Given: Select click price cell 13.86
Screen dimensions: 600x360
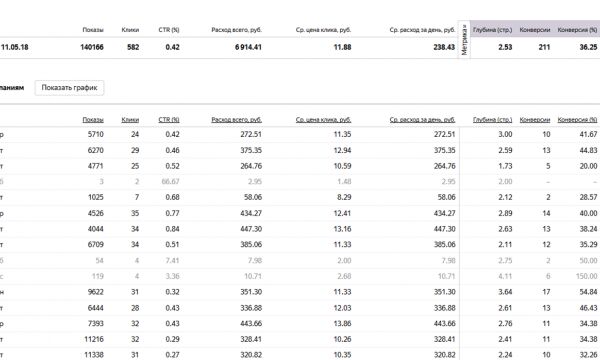Looking at the screenshot, I should point(342,324).
